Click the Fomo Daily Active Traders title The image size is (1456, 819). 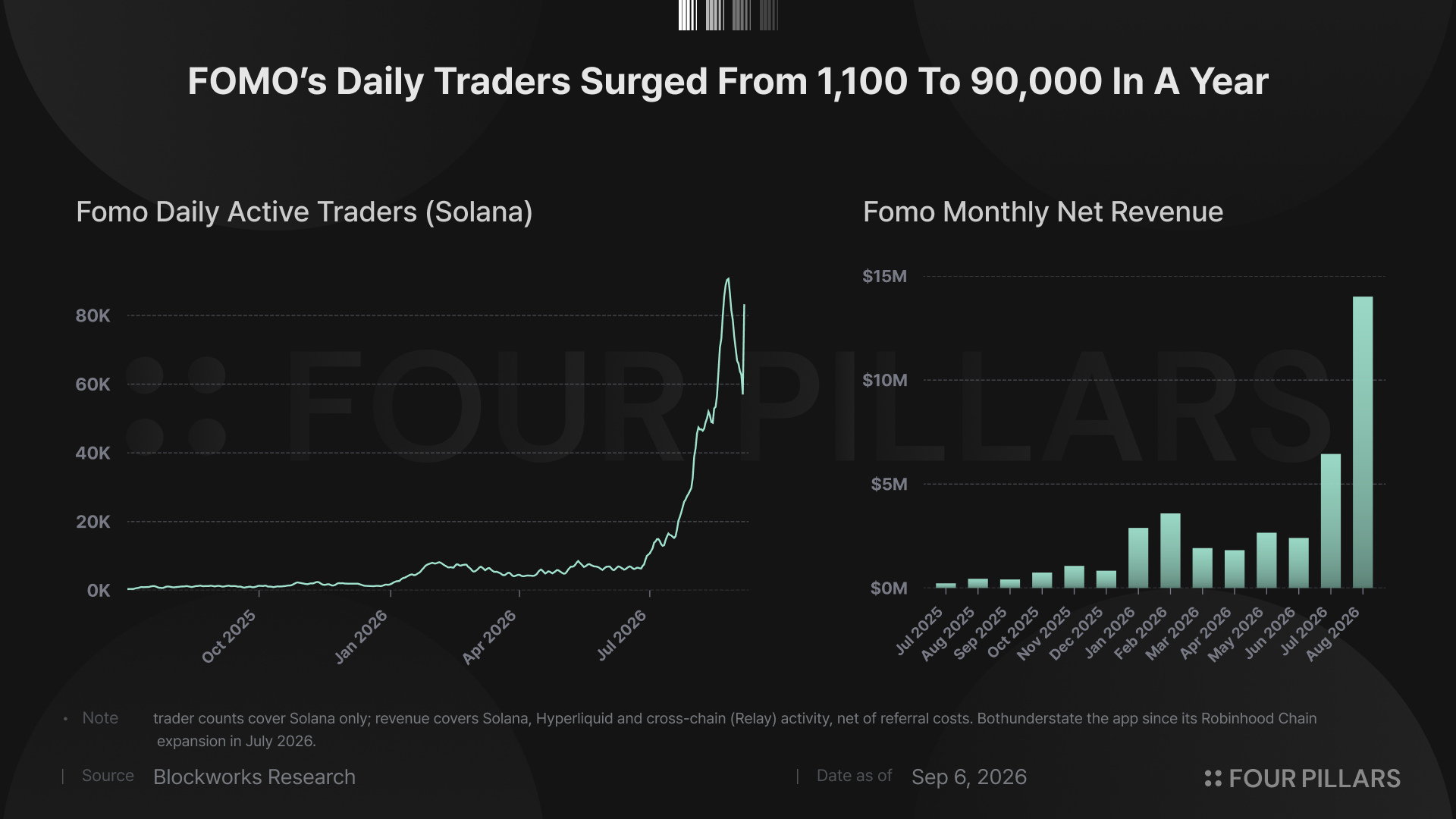point(304,212)
